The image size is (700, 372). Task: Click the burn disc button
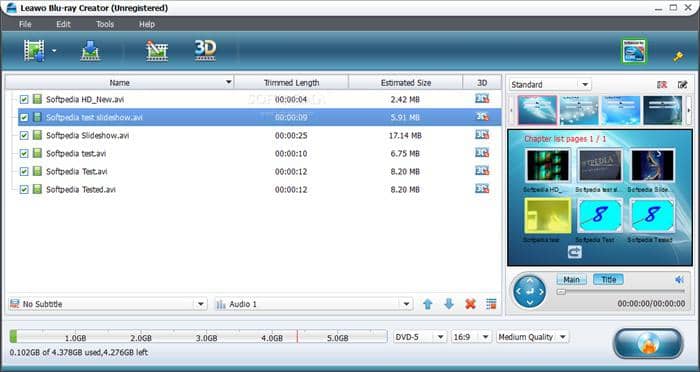[x=648, y=343]
